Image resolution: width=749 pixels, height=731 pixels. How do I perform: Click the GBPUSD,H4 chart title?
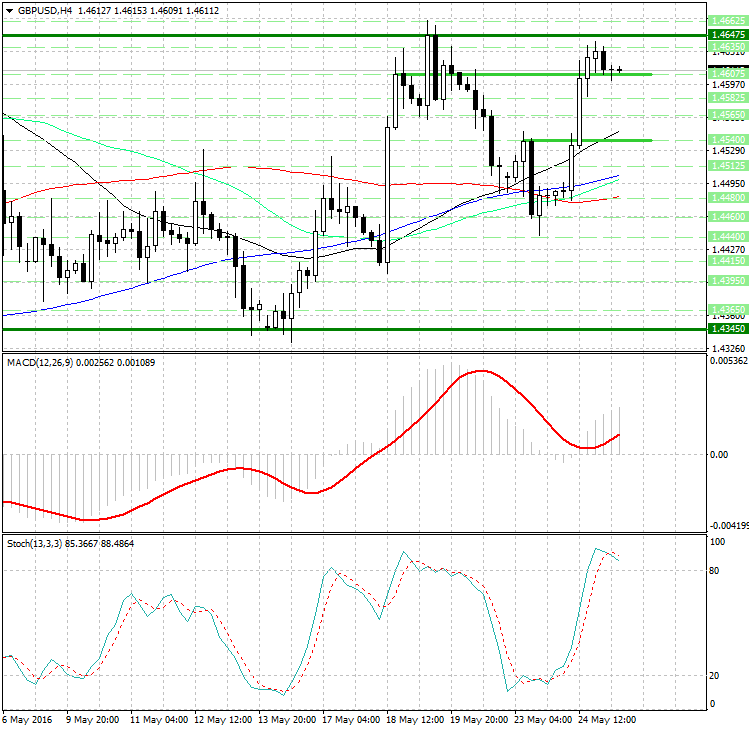38,10
